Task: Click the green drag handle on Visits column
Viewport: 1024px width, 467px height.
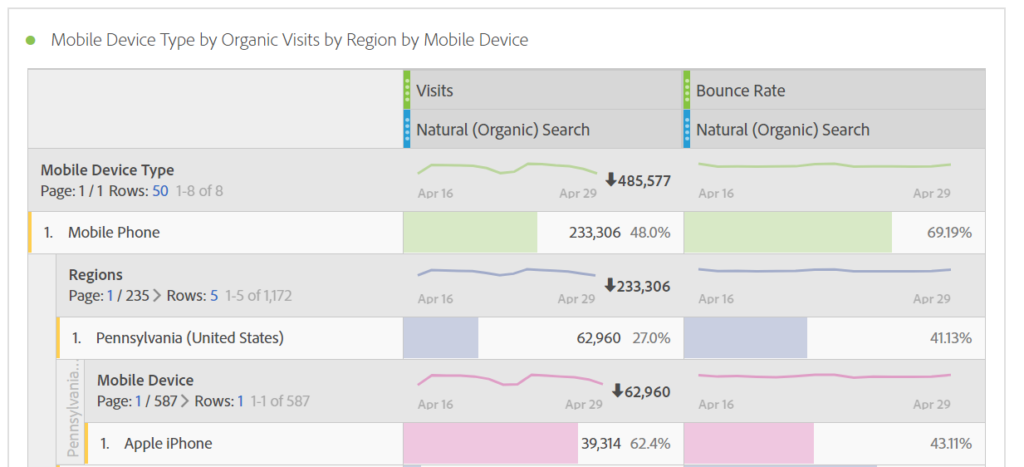Action: click(407, 90)
